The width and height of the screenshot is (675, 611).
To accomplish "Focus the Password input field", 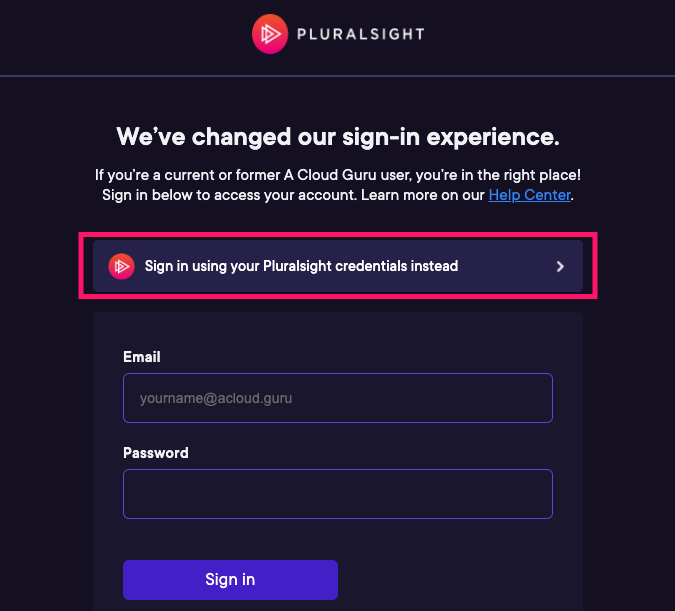I will coord(337,494).
